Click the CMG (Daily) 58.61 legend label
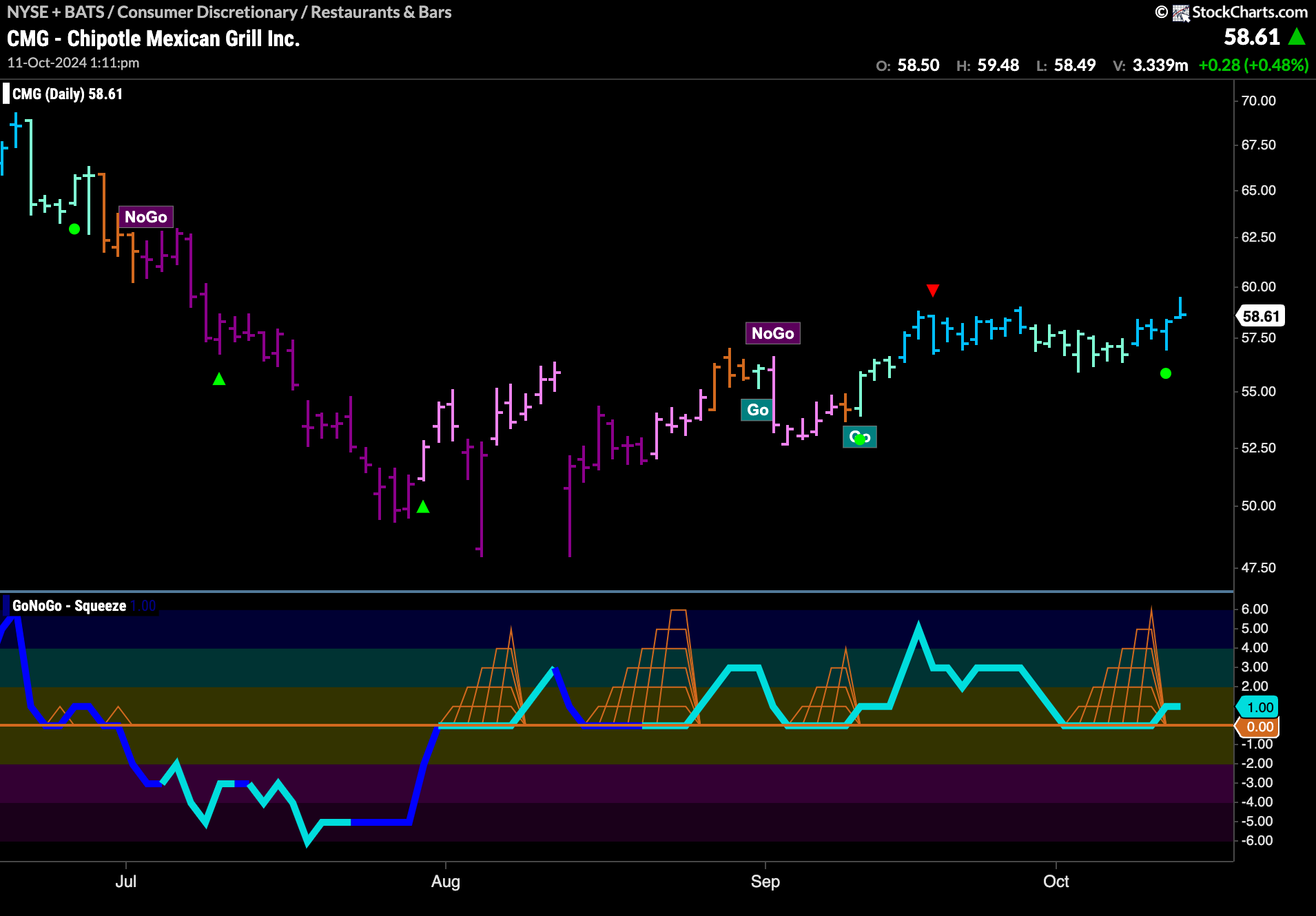1316x916 pixels. [x=68, y=94]
